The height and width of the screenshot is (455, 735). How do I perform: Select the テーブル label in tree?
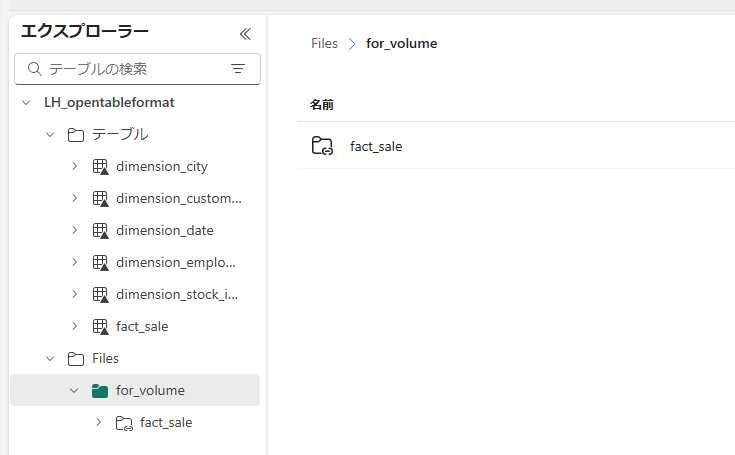pos(120,134)
